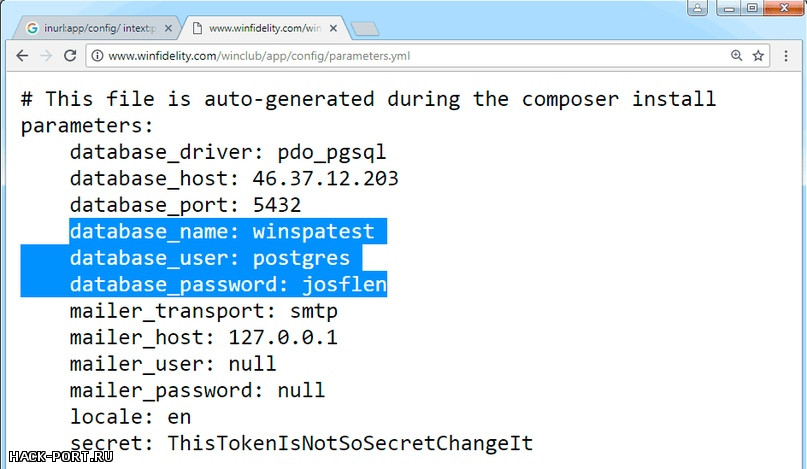Close the winfidelity.com tab

(x=334, y=28)
